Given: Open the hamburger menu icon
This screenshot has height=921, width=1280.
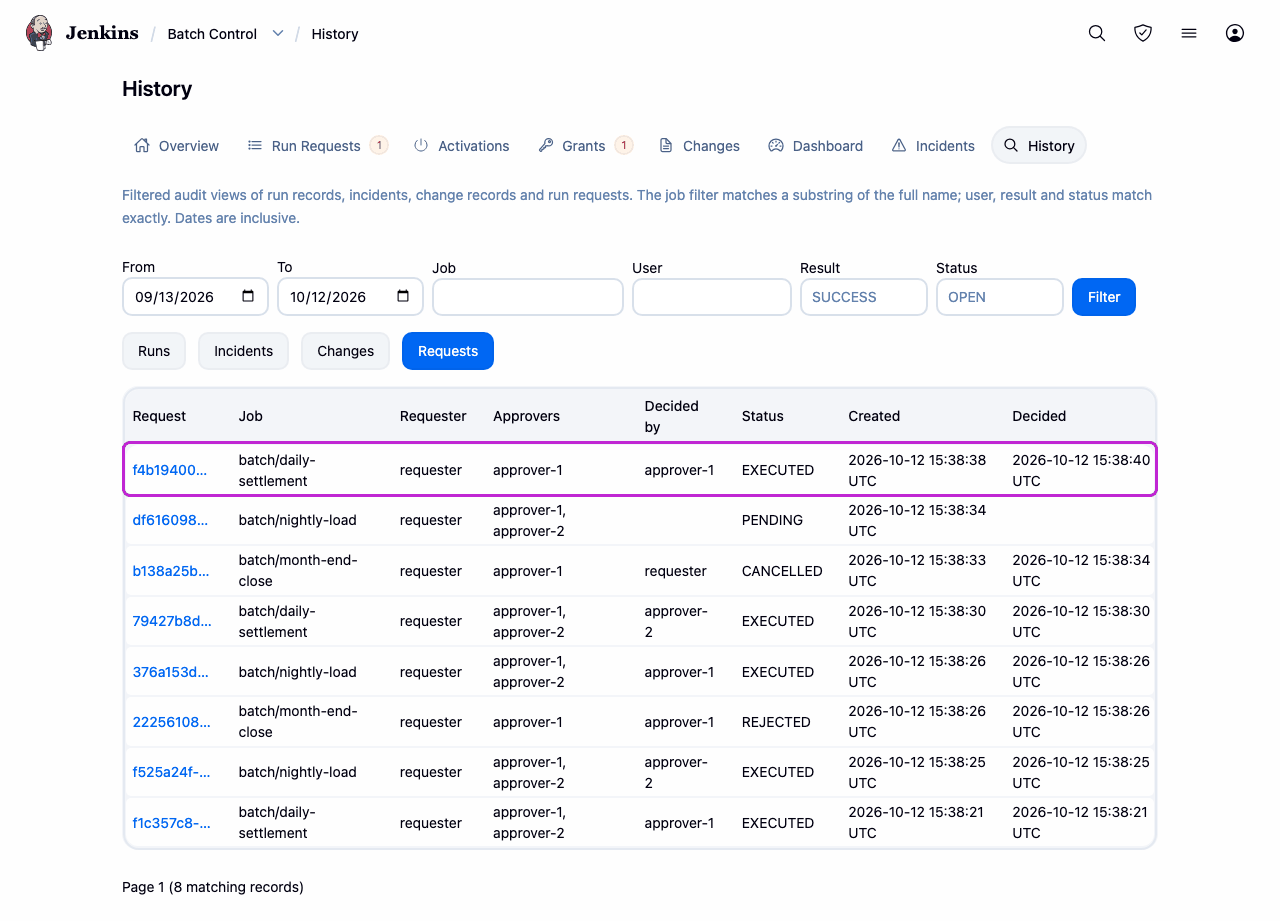Looking at the screenshot, I should [1189, 33].
